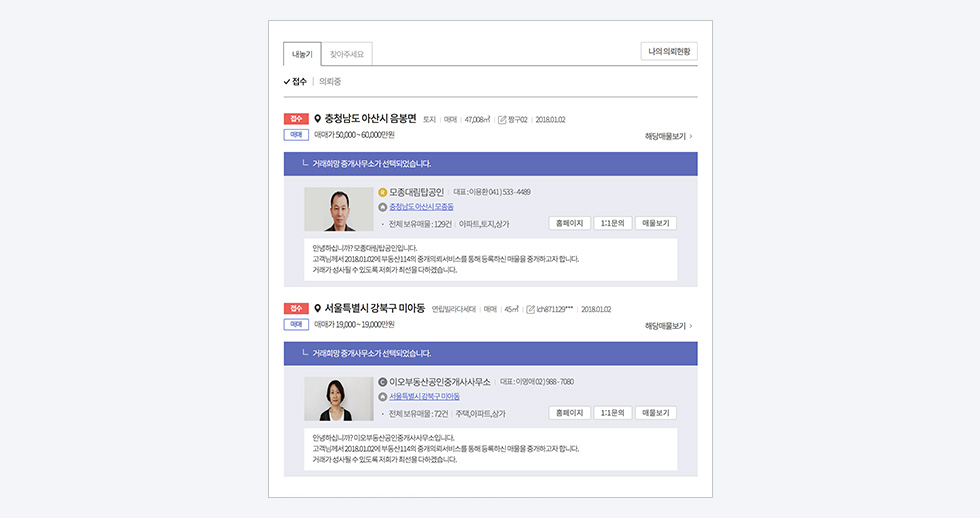The image size is (980, 518).
Task: Select the checked 접수 filter
Action: [x=295, y=82]
